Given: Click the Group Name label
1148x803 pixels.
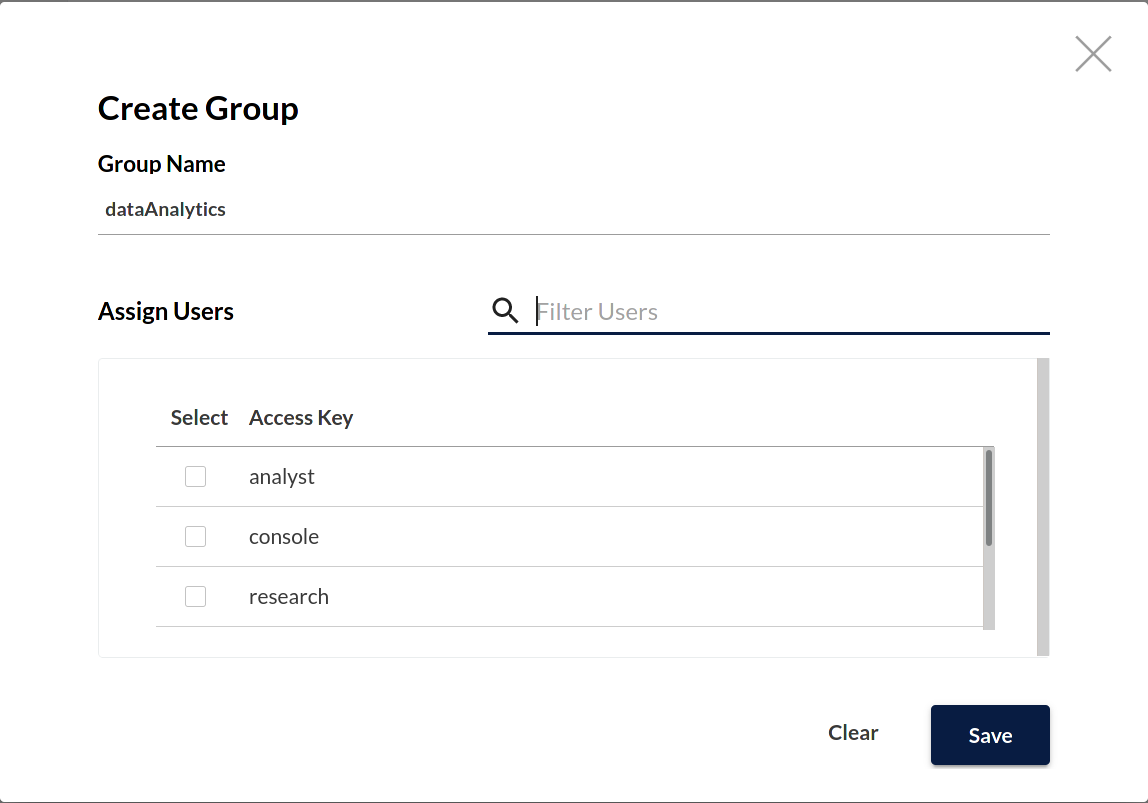Looking at the screenshot, I should point(161,163).
